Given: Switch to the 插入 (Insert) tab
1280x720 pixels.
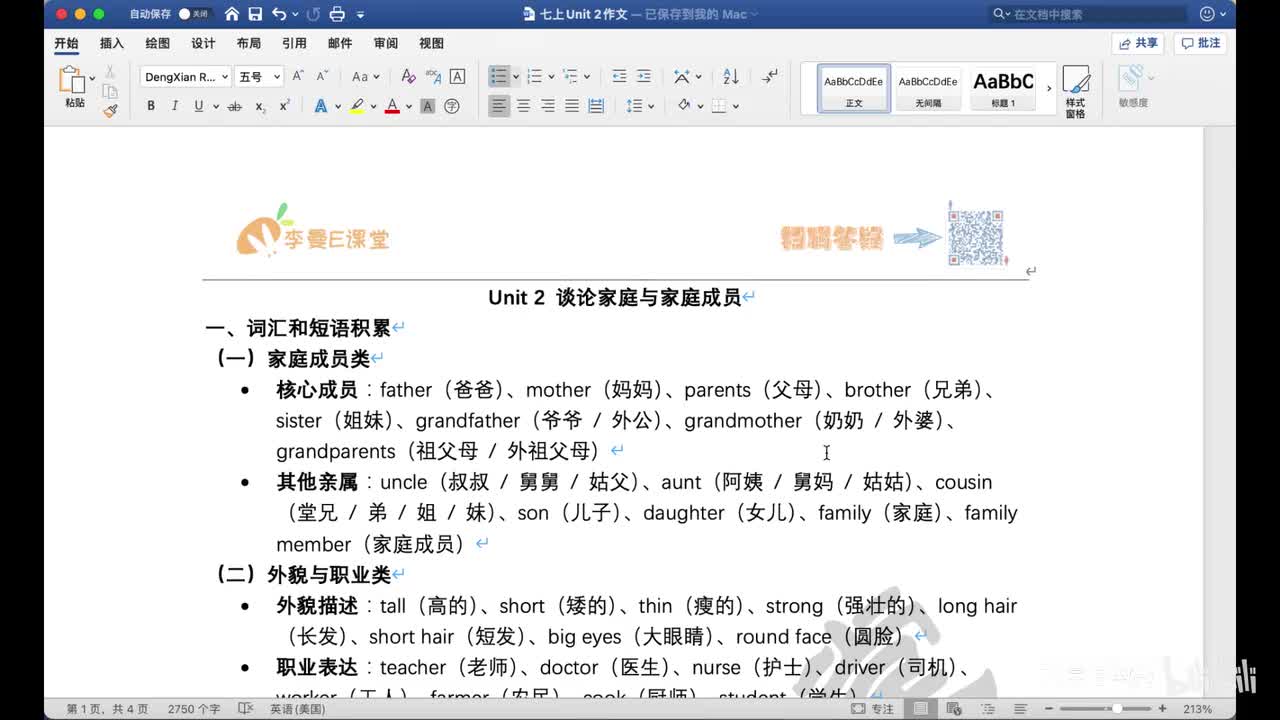Looking at the screenshot, I should [x=112, y=44].
